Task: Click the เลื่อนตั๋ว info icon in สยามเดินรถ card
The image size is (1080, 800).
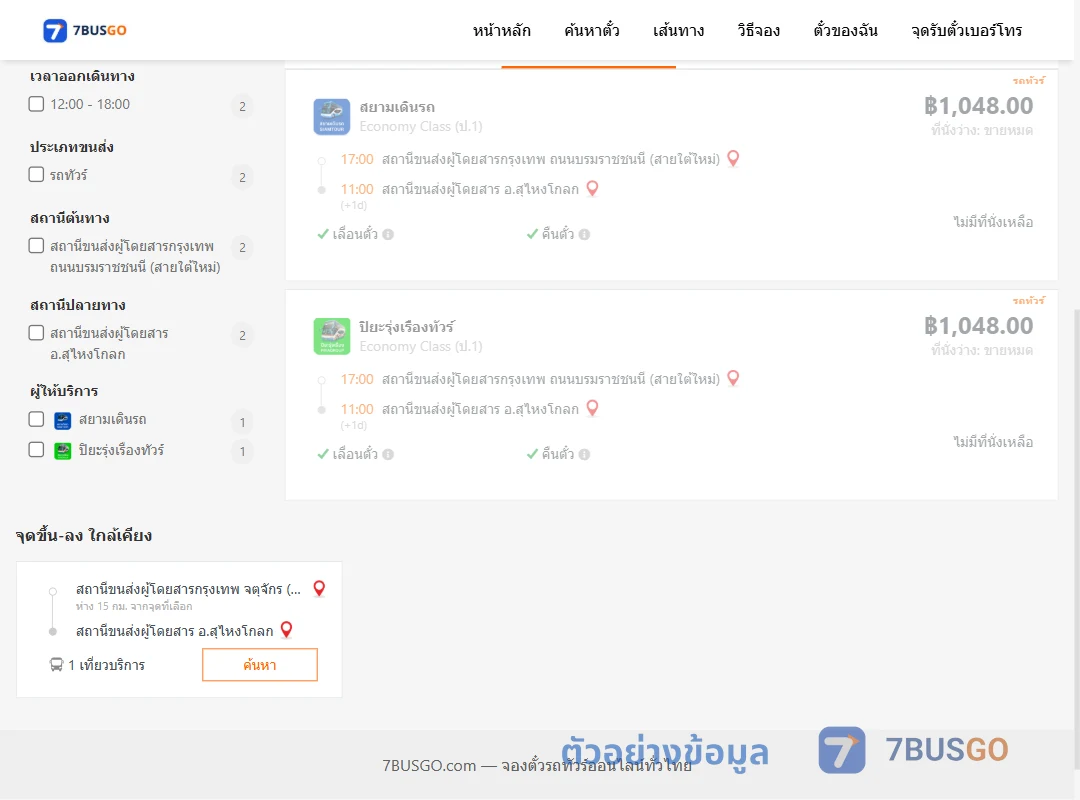Action: pos(388,234)
